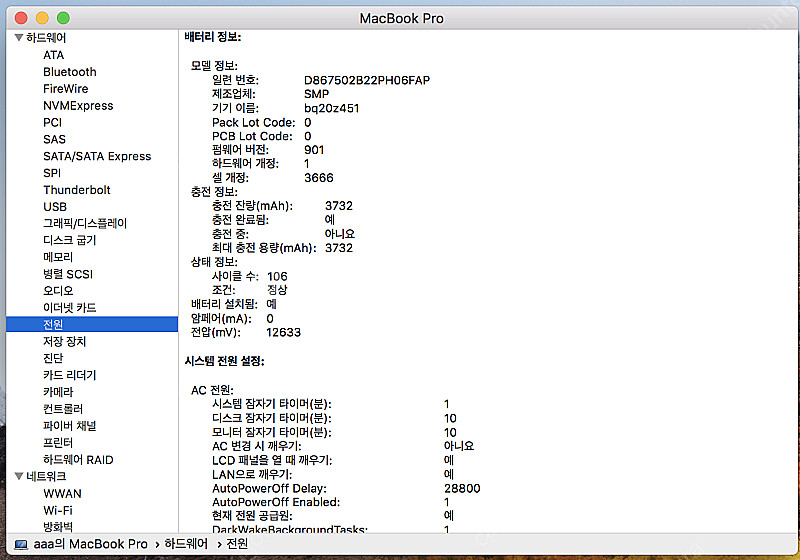Screen dimensions: 800x560
Task: Select 프린터 in the sidebar
Action: click(58, 442)
